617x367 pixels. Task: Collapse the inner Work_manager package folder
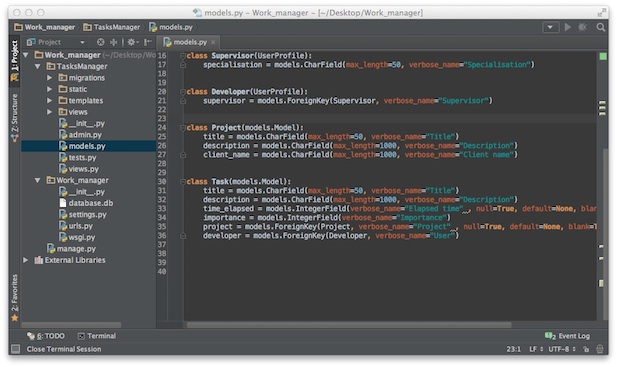[x=38, y=181]
